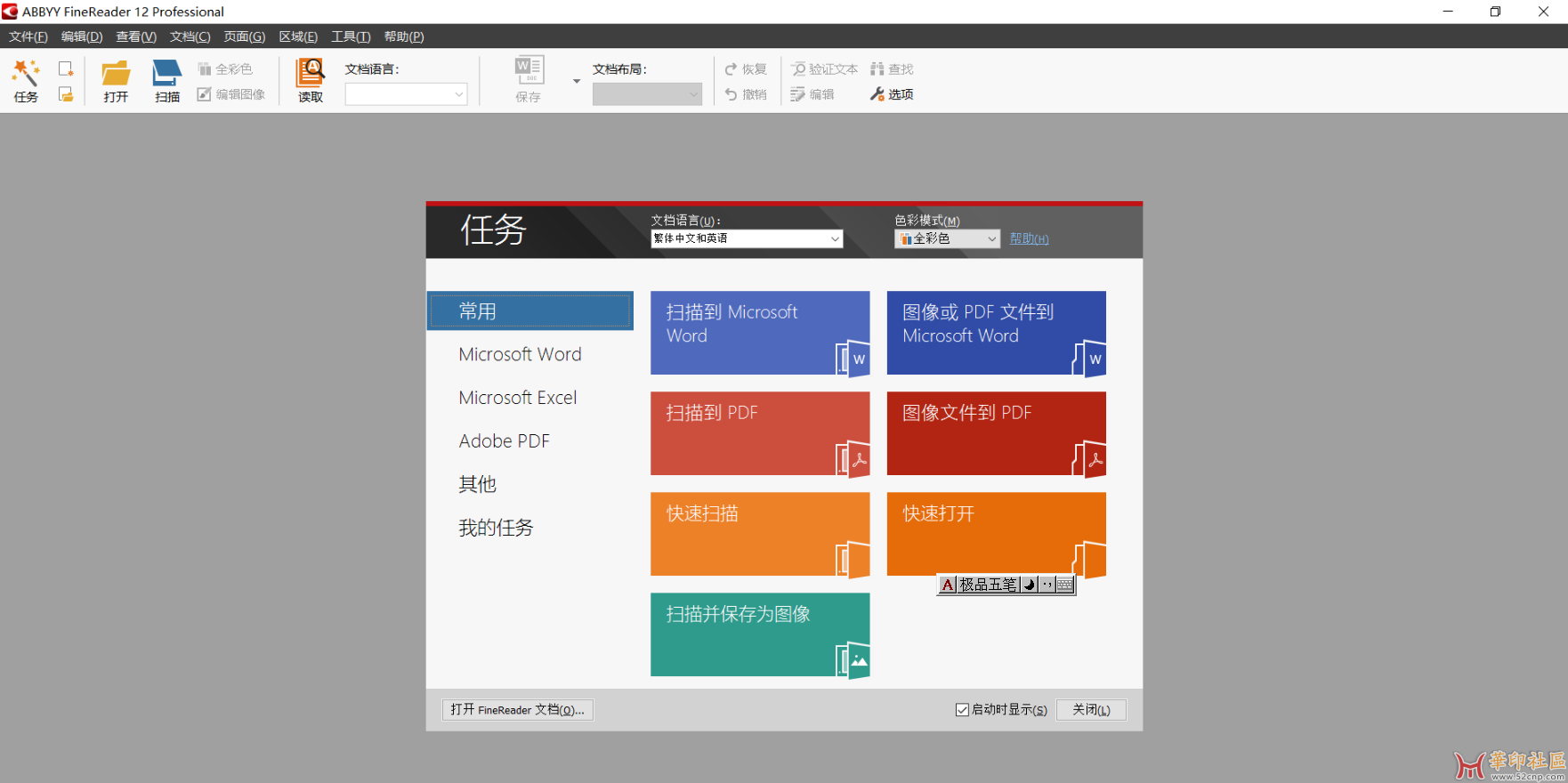
Task: Click 打开 FineReader 文档 button
Action: pyautogui.click(x=517, y=710)
